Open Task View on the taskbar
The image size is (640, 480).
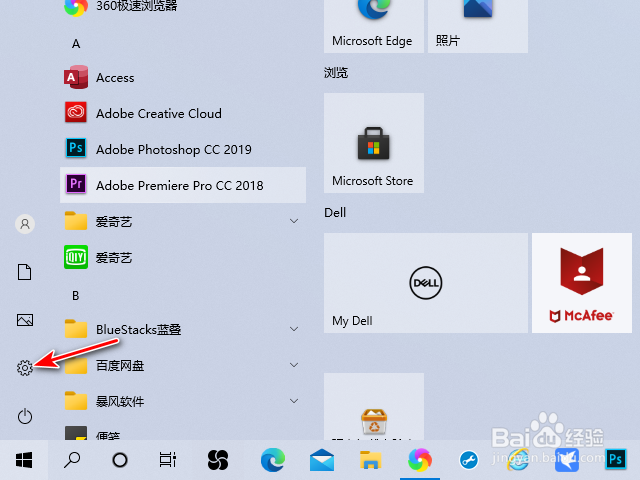168,460
